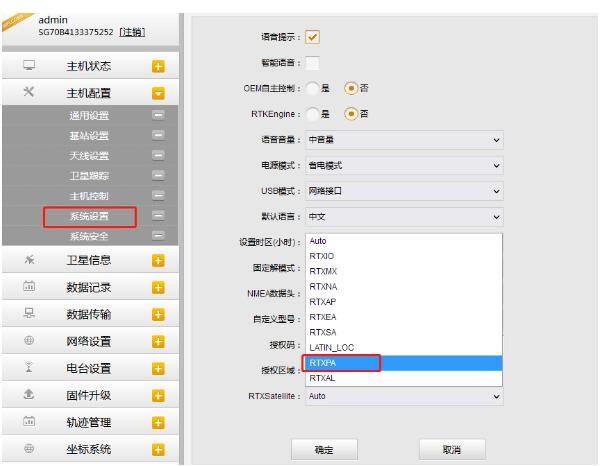This screenshot has width=601, height=466.
Task: Open the 卫星跟踪 submenu item
Action: coord(89,176)
